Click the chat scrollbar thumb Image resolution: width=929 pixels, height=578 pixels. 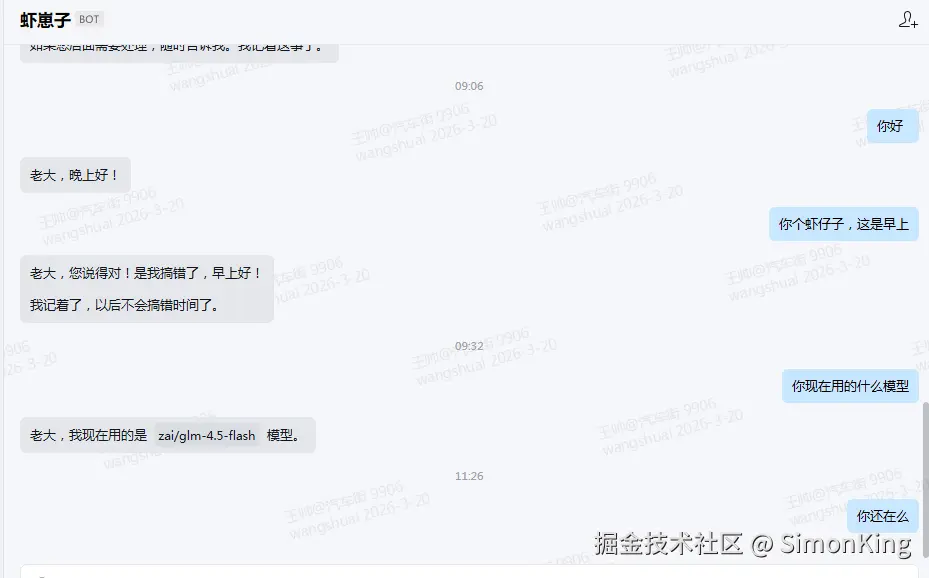coord(925,480)
